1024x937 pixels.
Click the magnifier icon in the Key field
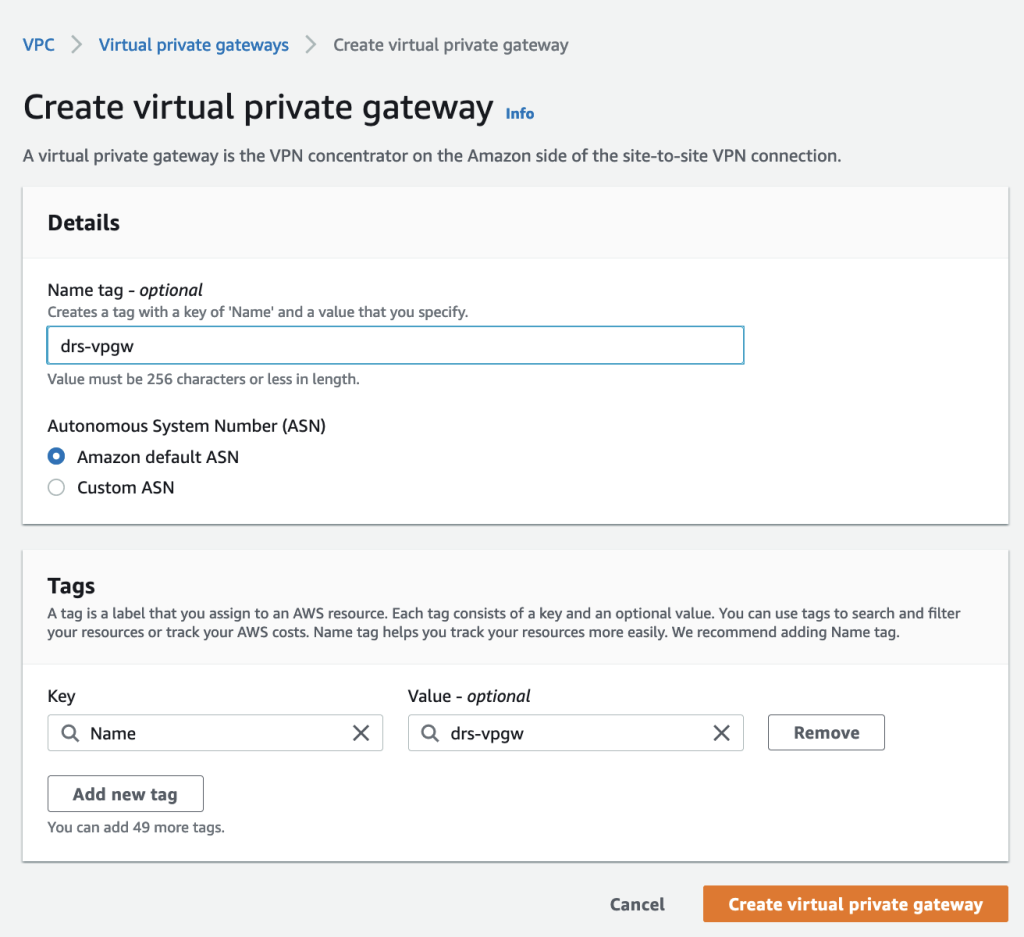click(68, 732)
